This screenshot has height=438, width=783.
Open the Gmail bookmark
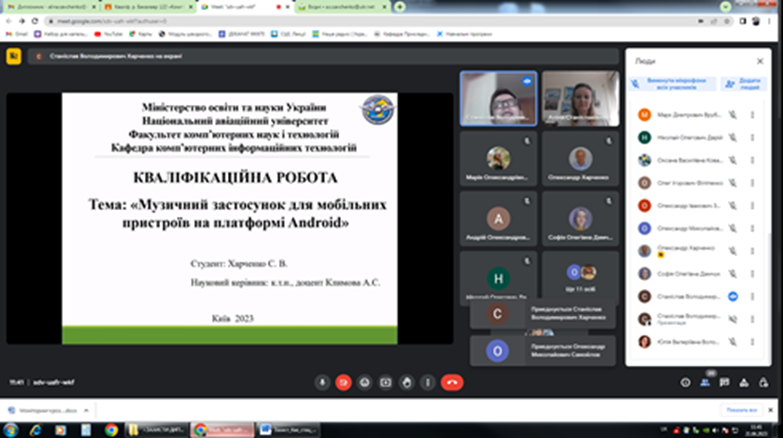(17, 34)
